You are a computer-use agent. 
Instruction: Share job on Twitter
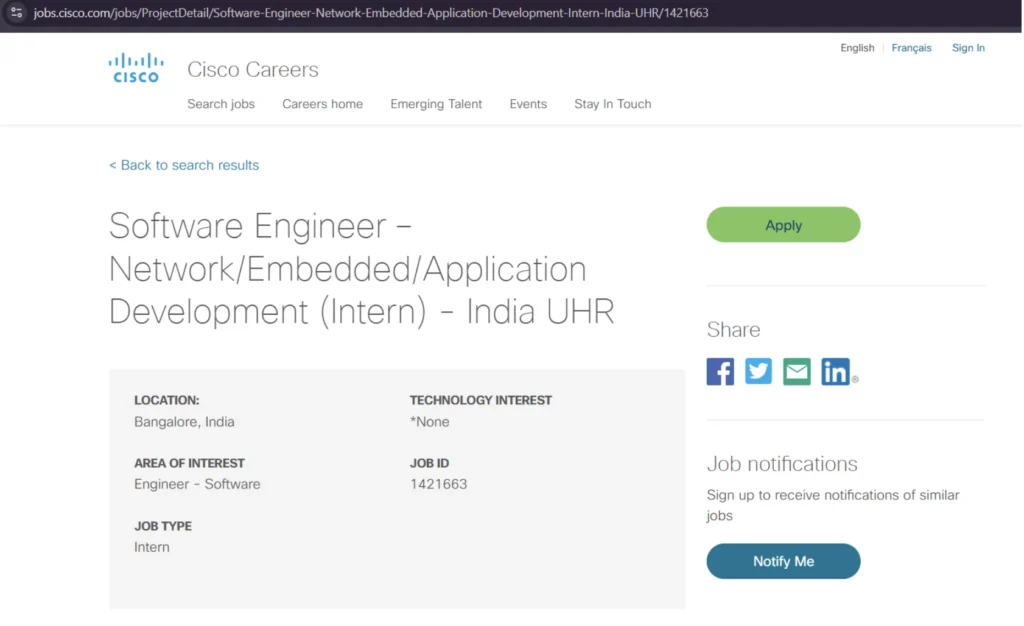point(758,371)
